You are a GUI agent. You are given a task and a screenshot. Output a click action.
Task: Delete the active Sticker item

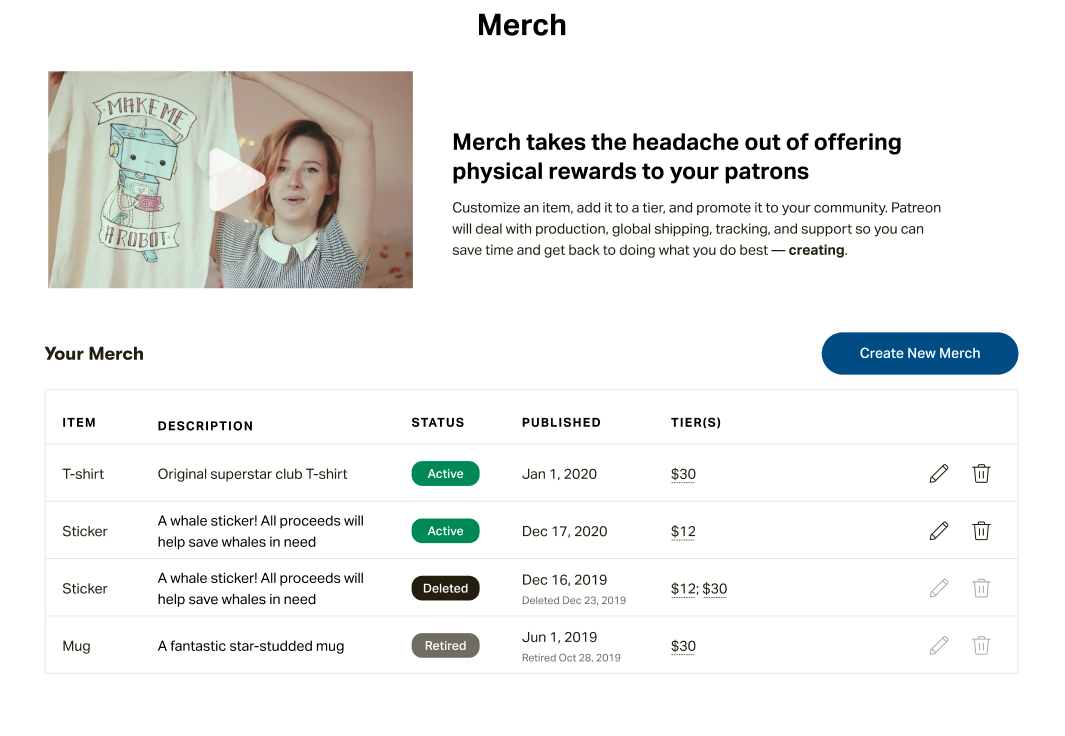click(981, 530)
